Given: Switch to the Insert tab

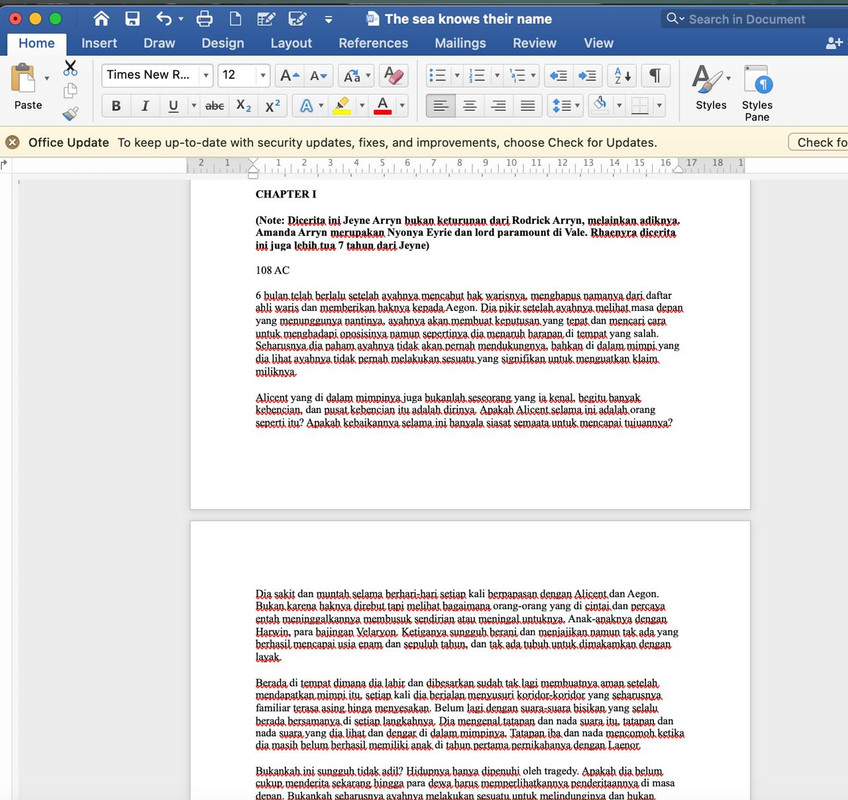Looking at the screenshot, I should [99, 43].
